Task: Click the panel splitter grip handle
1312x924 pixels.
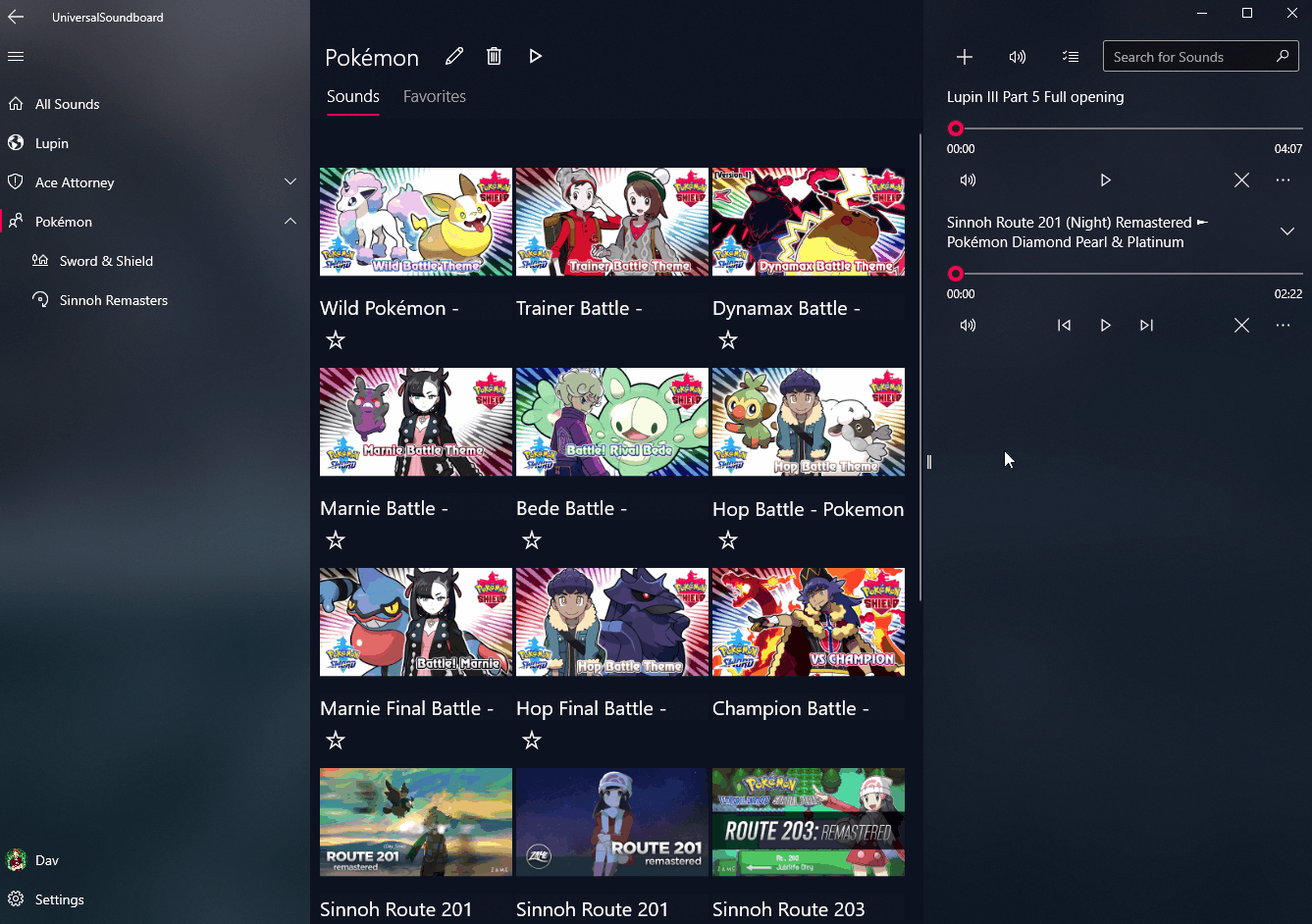Action: pos(928,462)
